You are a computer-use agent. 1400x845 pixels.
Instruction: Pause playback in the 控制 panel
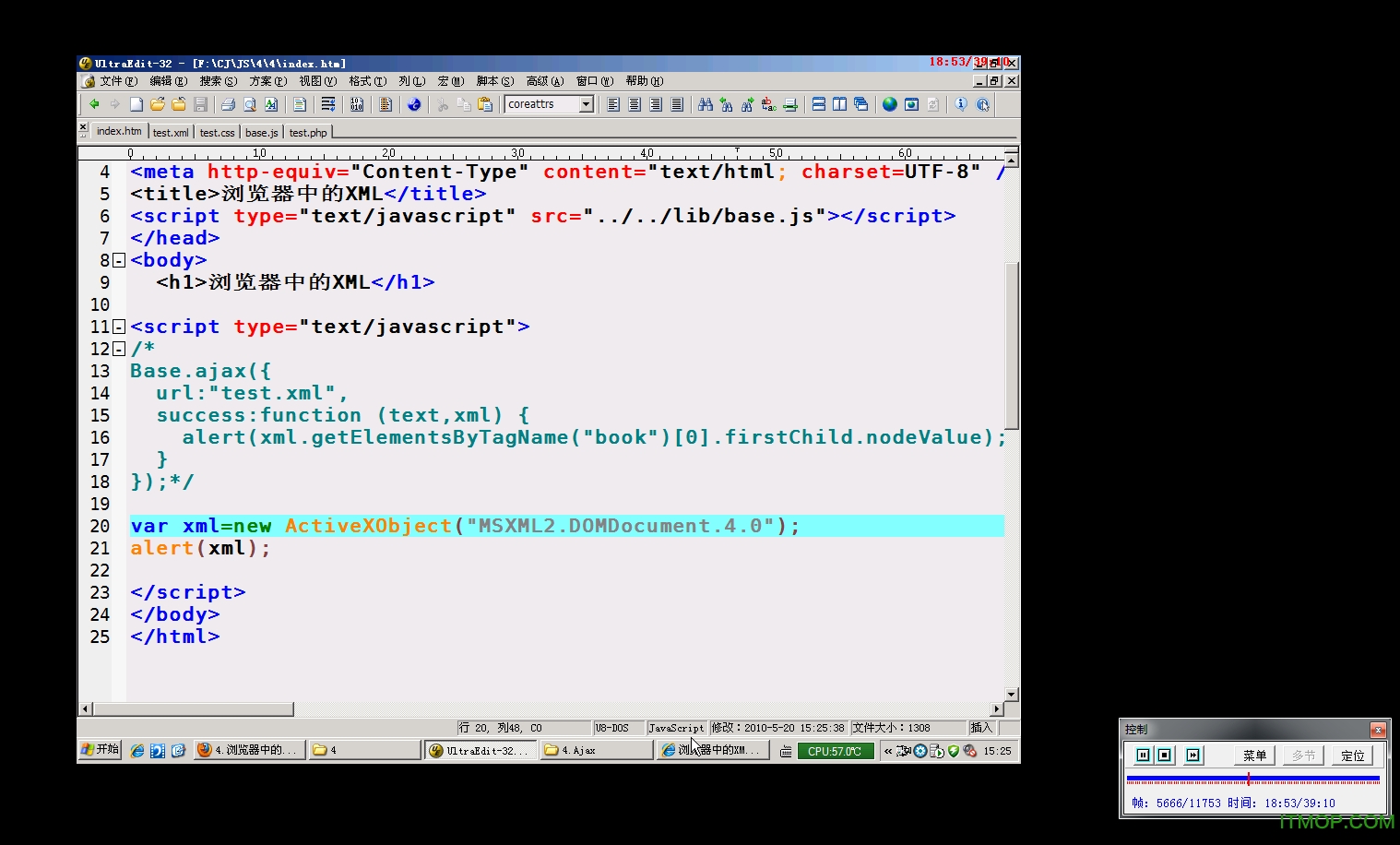pyautogui.click(x=1143, y=755)
